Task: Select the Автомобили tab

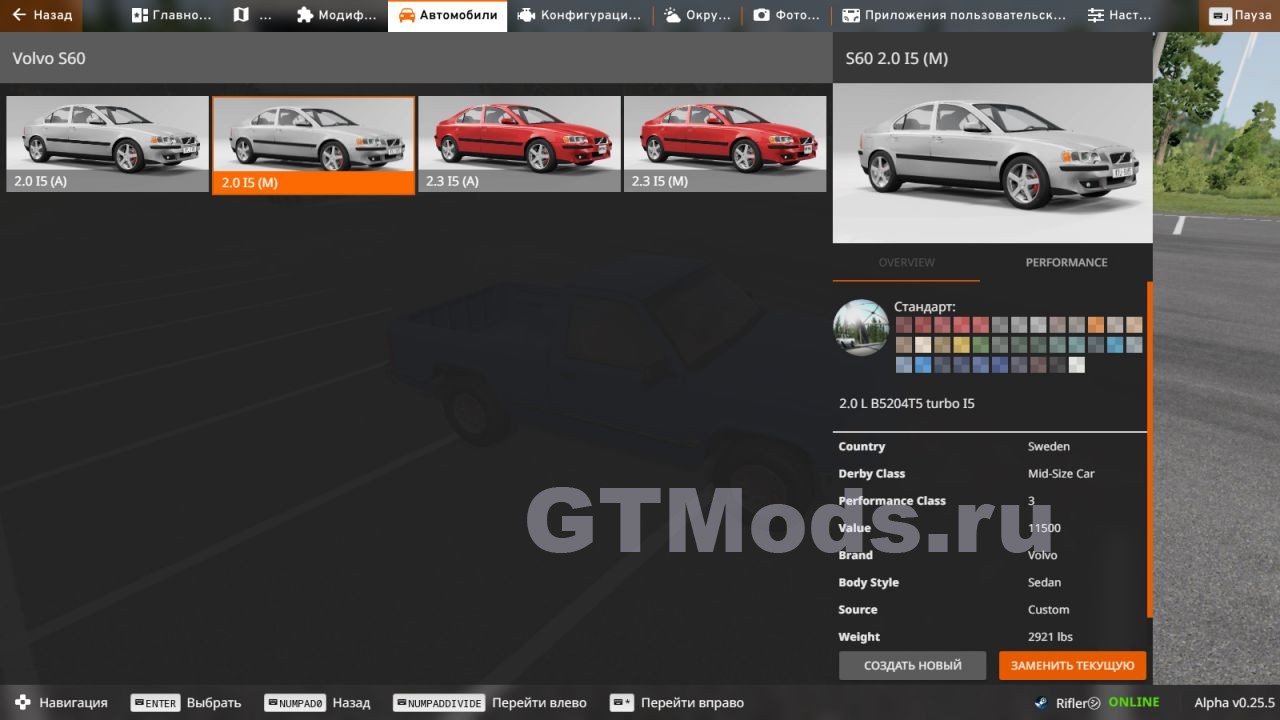Action: (447, 15)
